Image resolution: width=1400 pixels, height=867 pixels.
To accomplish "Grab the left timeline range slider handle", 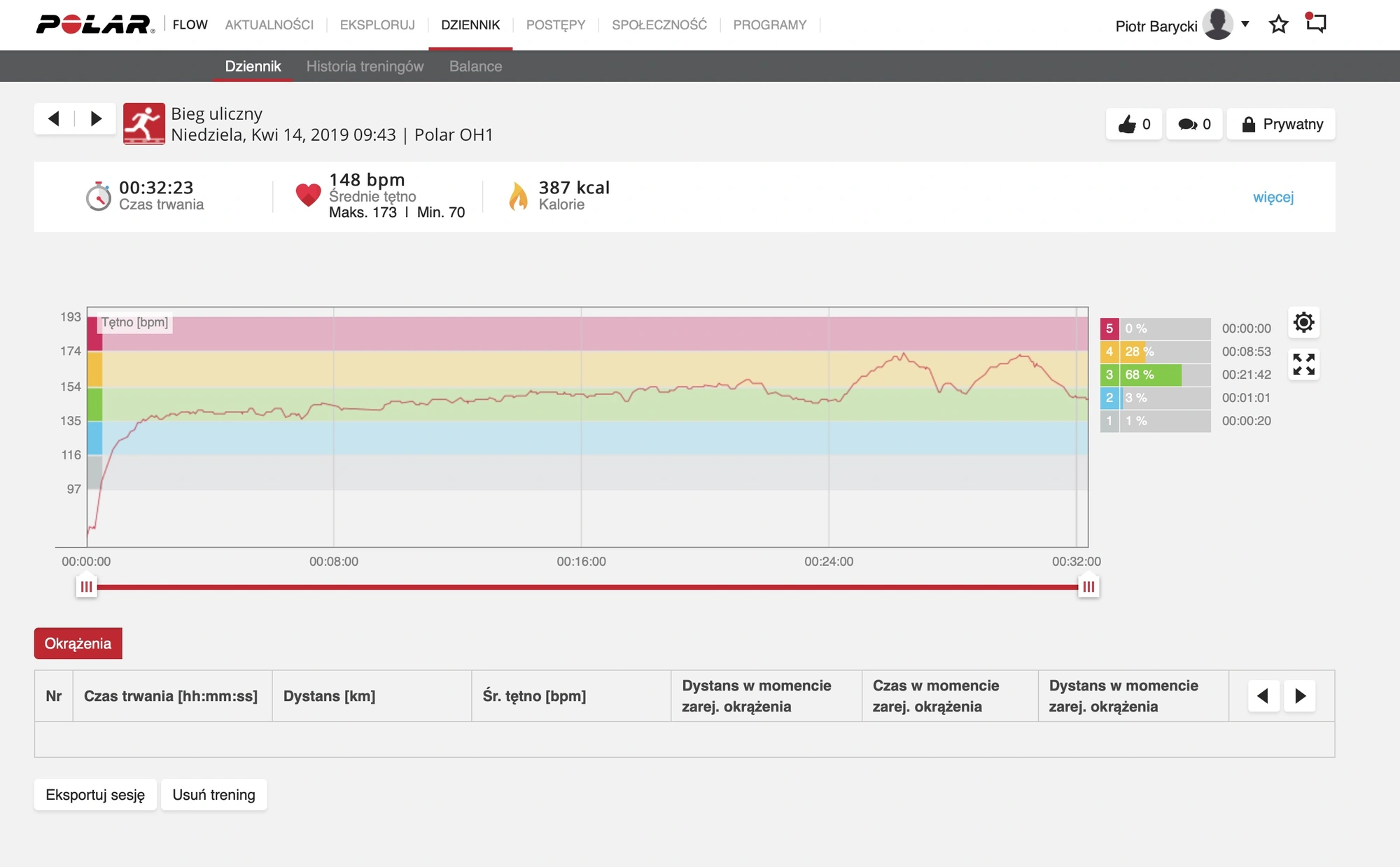I will point(86,587).
